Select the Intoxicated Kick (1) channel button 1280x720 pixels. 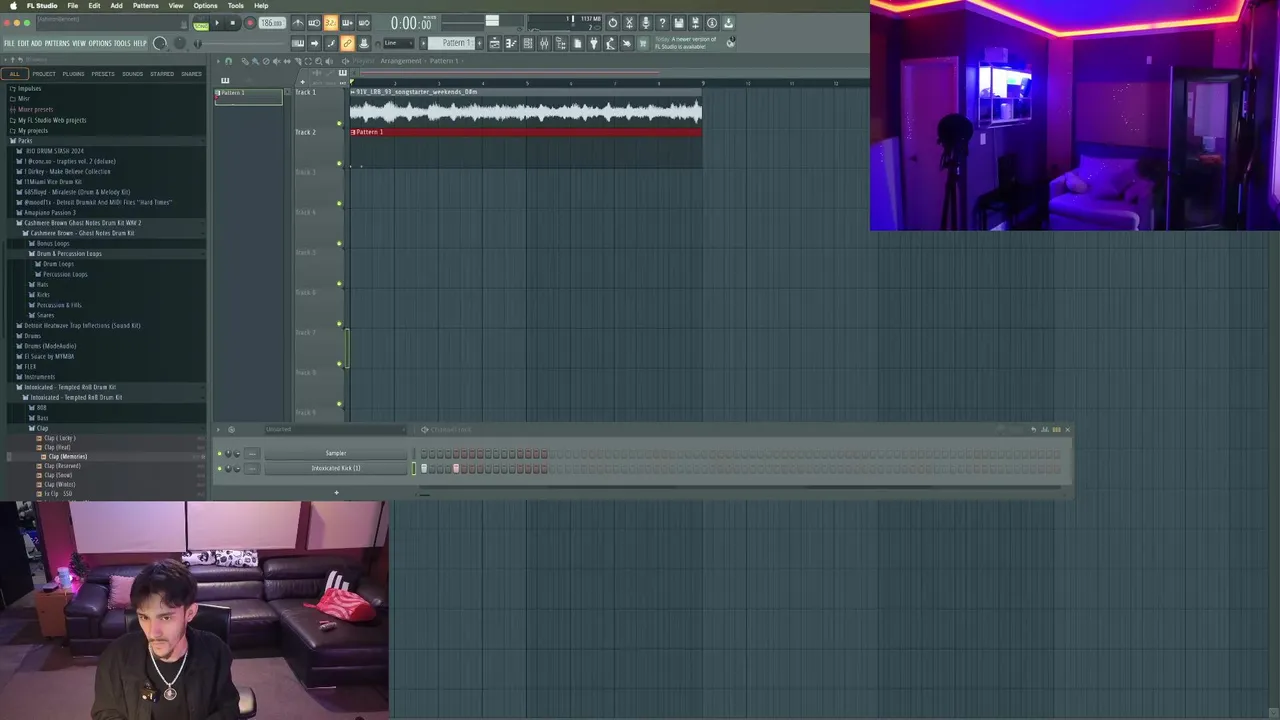pyautogui.click(x=336, y=468)
